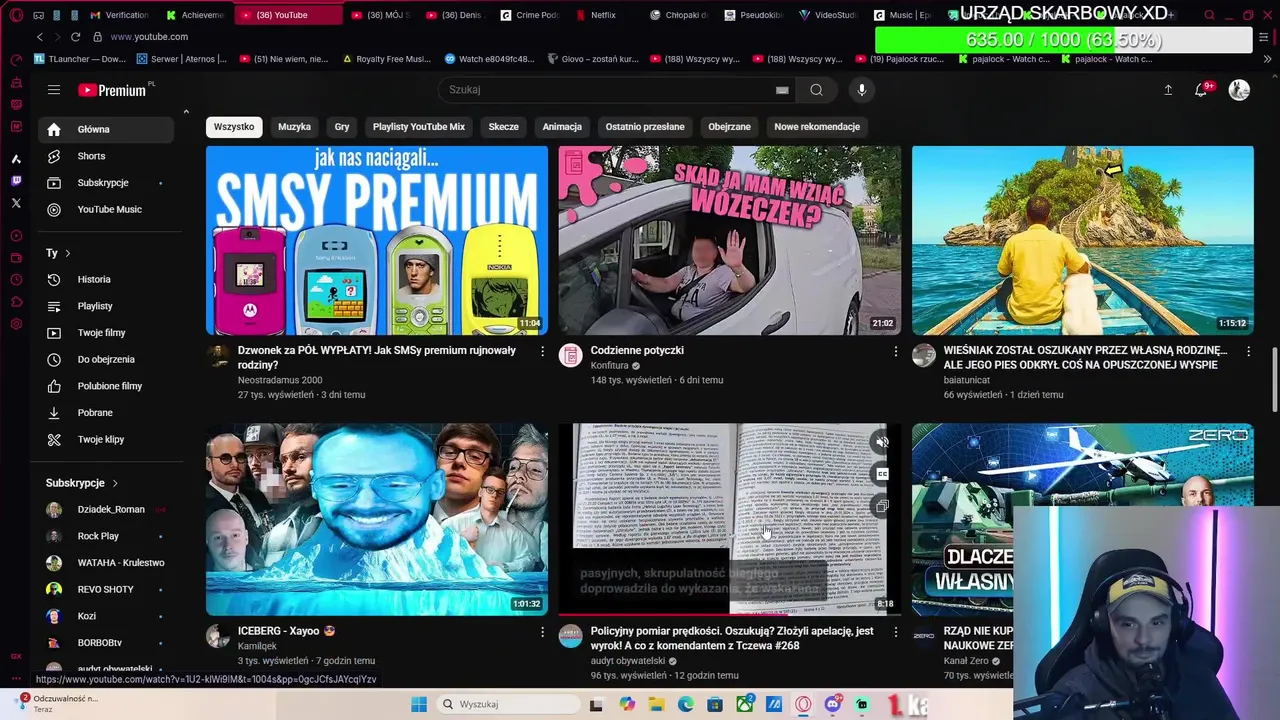Select the Skecze filter chip
1280x720 pixels.
pos(503,127)
